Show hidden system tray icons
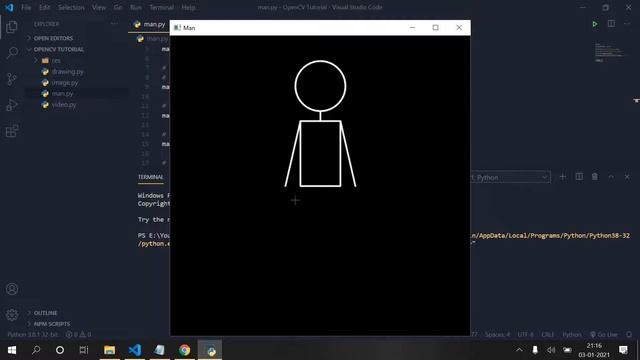 (519, 350)
